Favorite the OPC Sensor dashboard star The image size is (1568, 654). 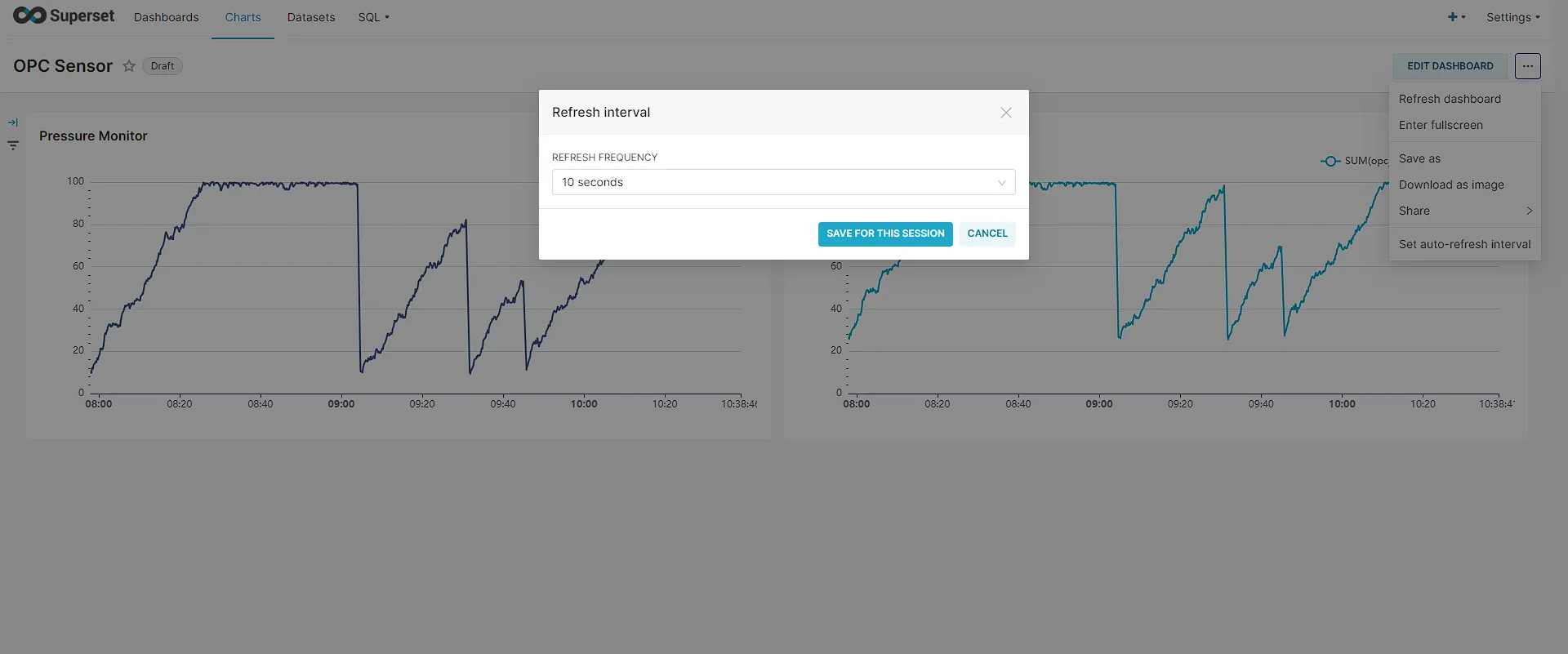click(129, 66)
